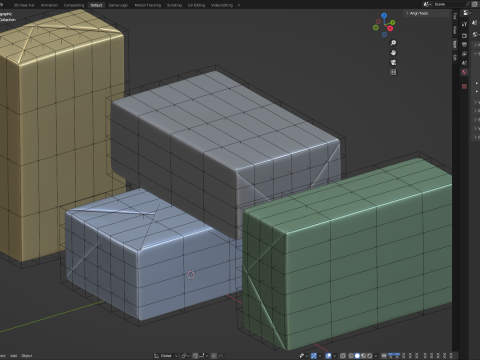Select the Default workspace tab

click(x=97, y=5)
